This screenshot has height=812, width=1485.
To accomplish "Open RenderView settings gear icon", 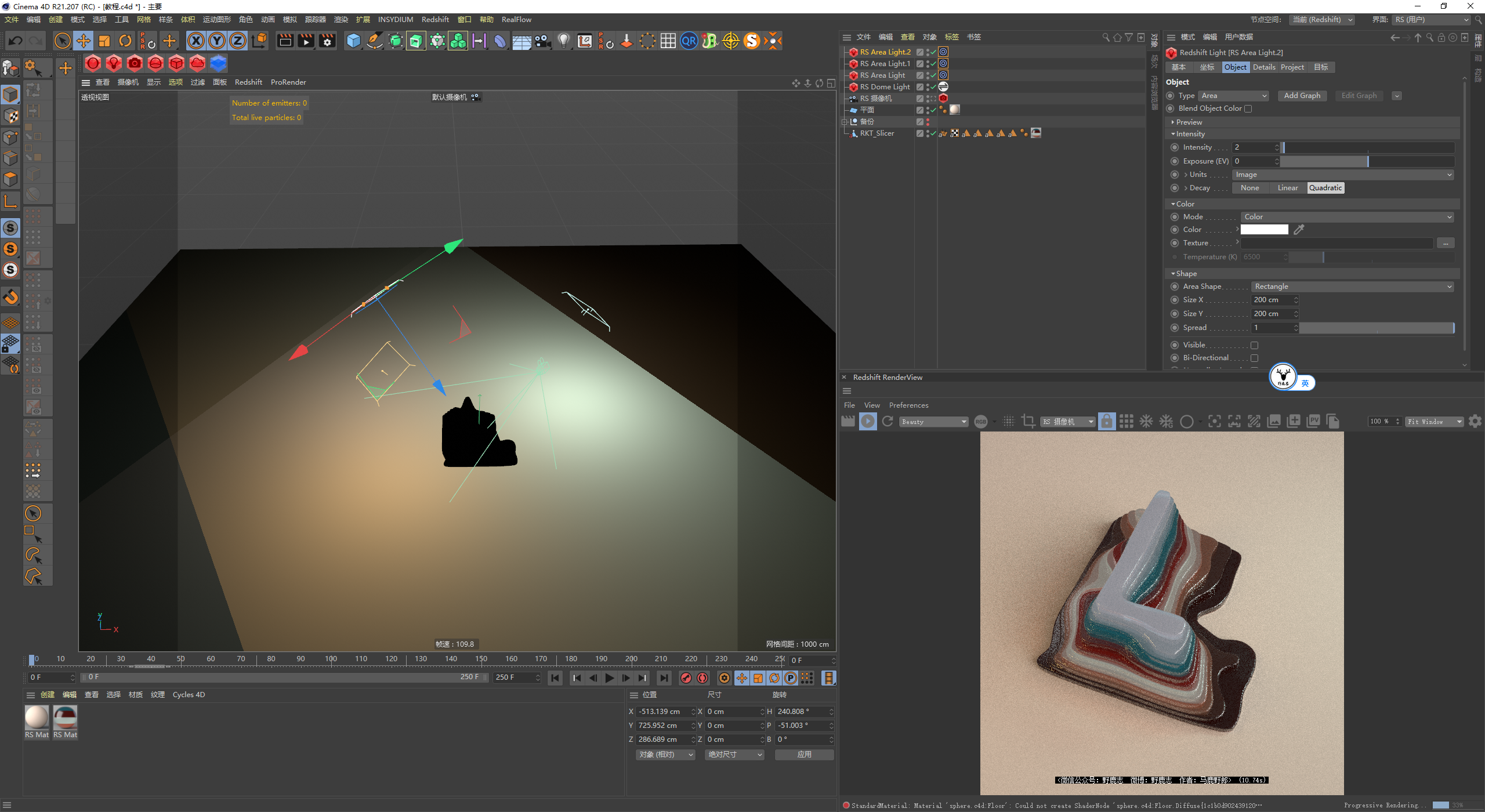I will (1475, 422).
